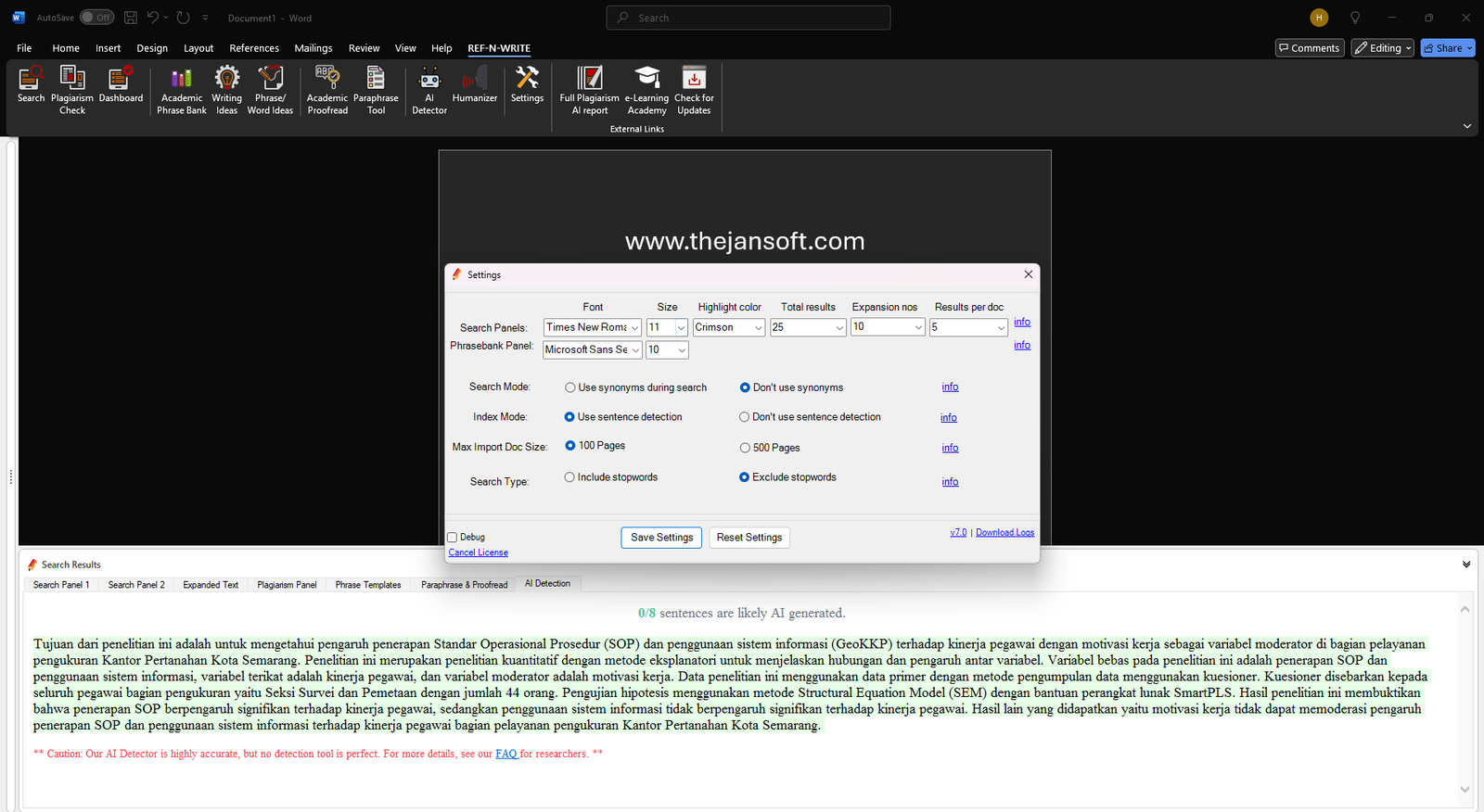1484x812 pixels.
Task: Click the Undo icon
Action: [x=153, y=18]
